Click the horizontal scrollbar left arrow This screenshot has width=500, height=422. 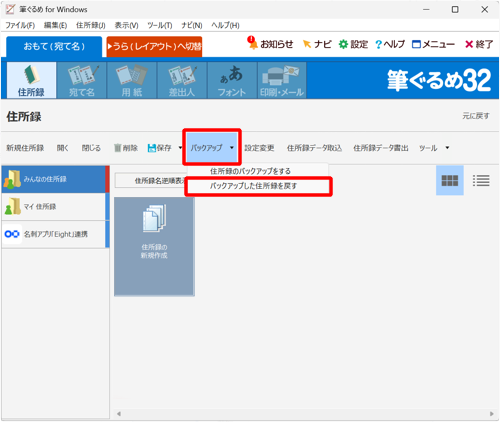[x=119, y=414]
